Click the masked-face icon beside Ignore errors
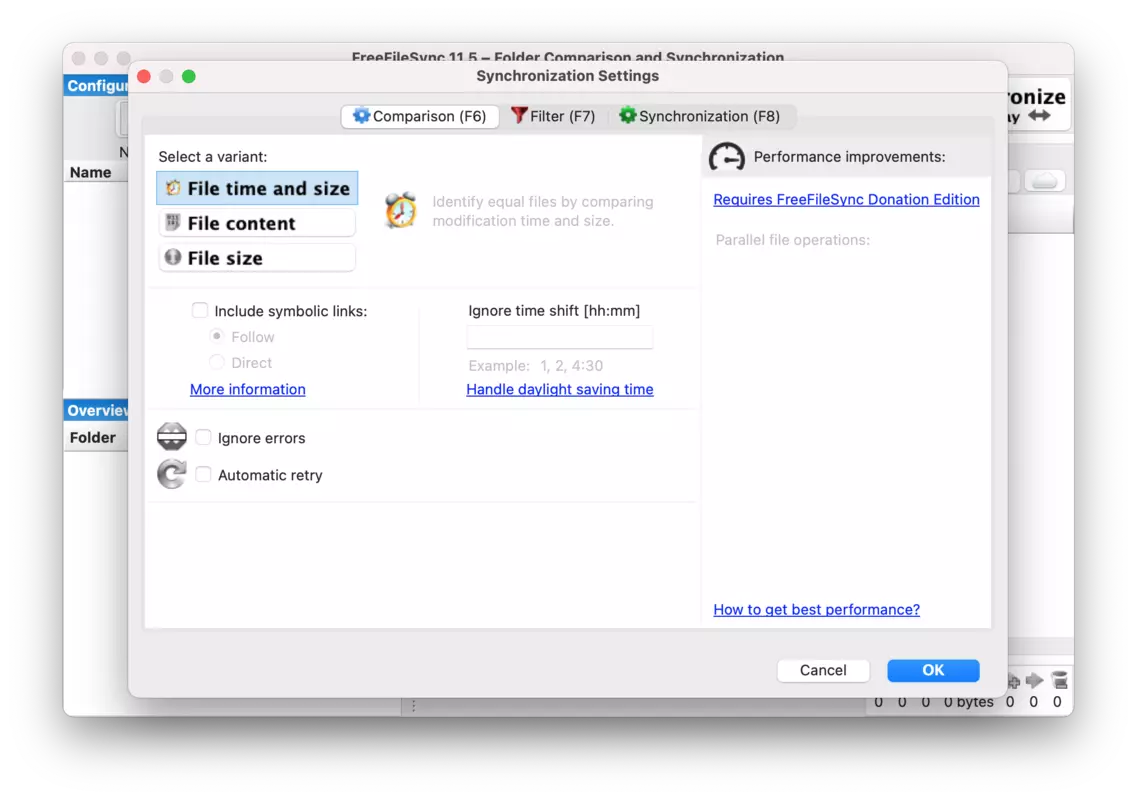 click(x=172, y=437)
